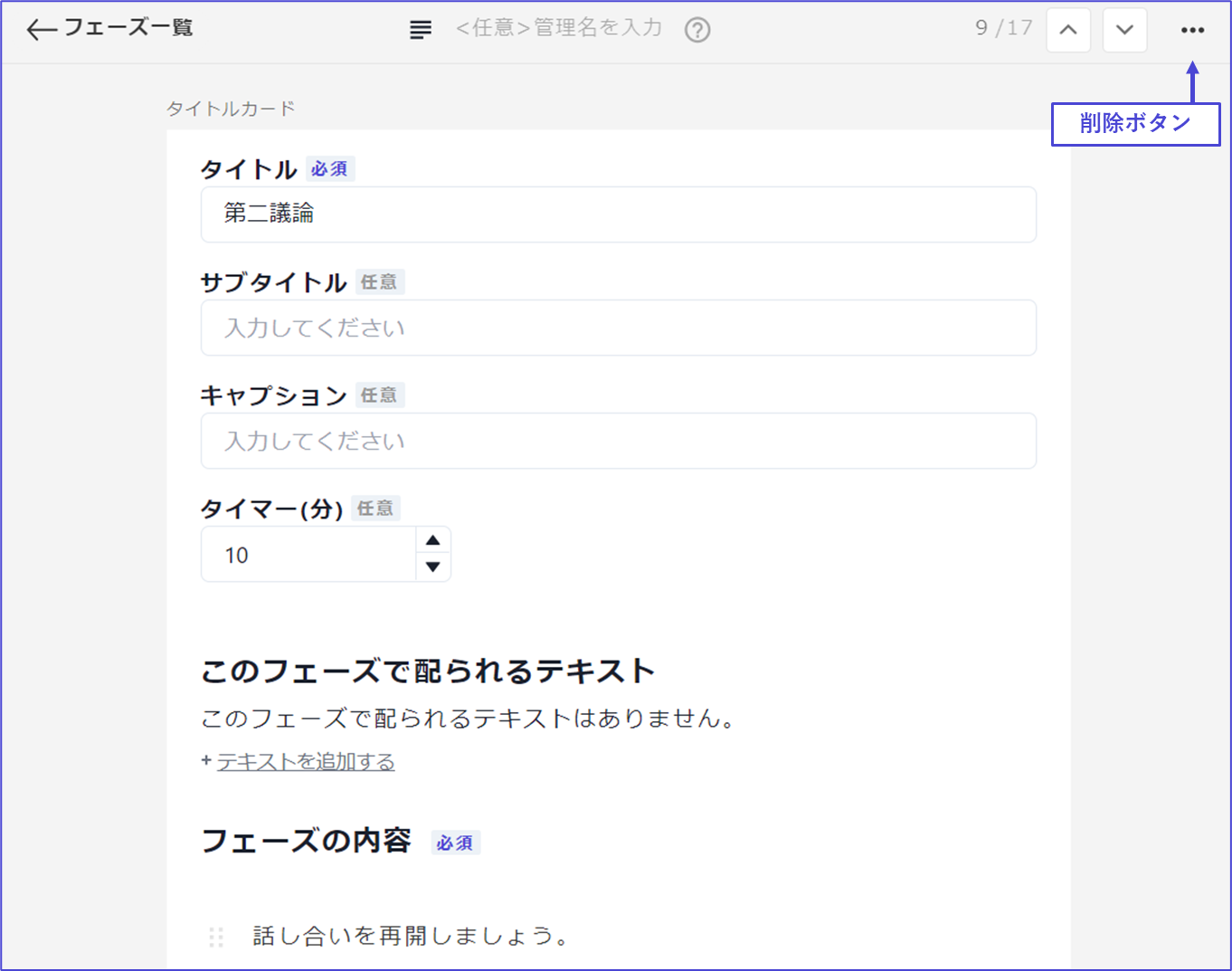Grab the drag handle beside 話し合いを再開しましょう
Screen dimensions: 1232x971
click(x=216, y=937)
